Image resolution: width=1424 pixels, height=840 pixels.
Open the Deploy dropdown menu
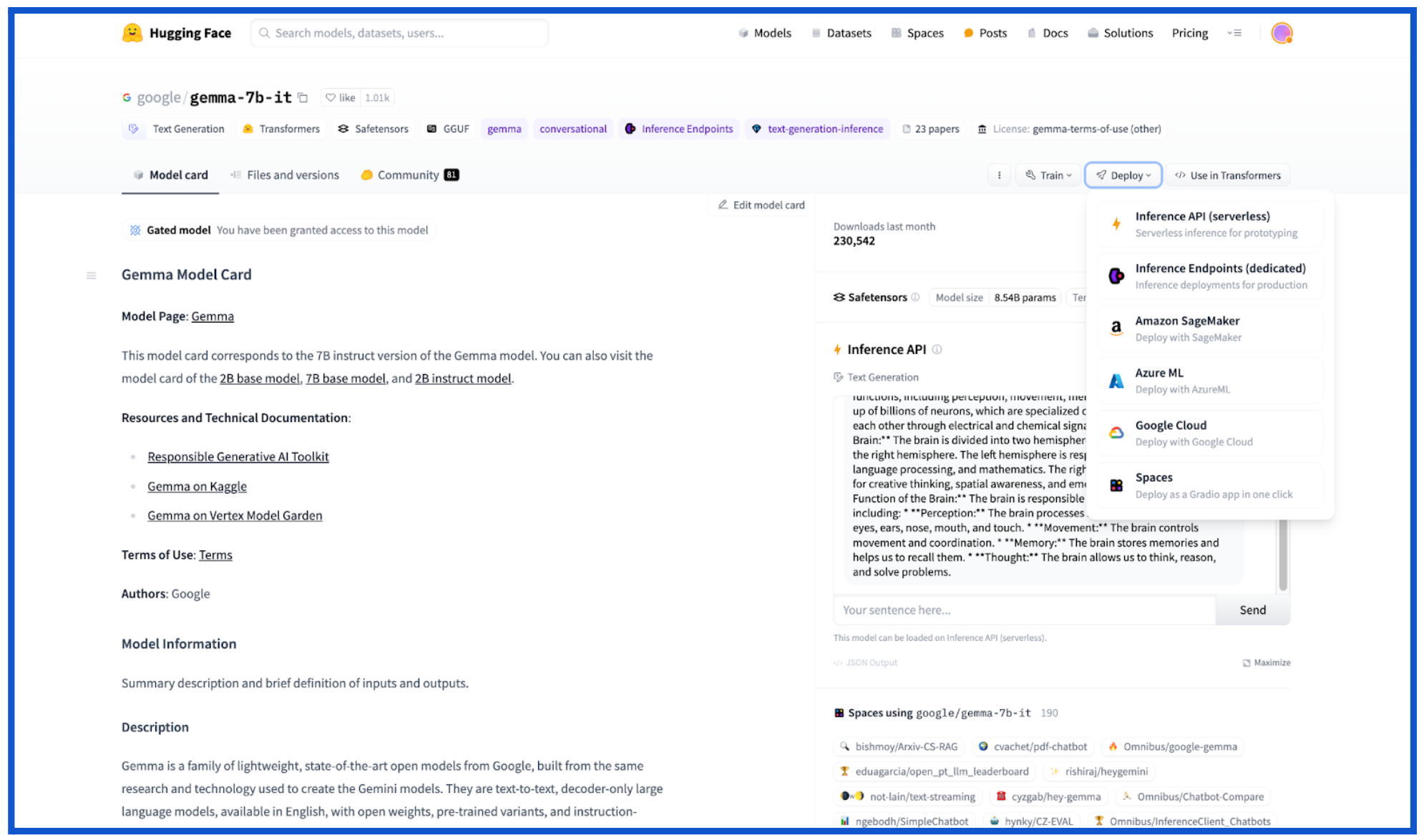[x=1123, y=175]
